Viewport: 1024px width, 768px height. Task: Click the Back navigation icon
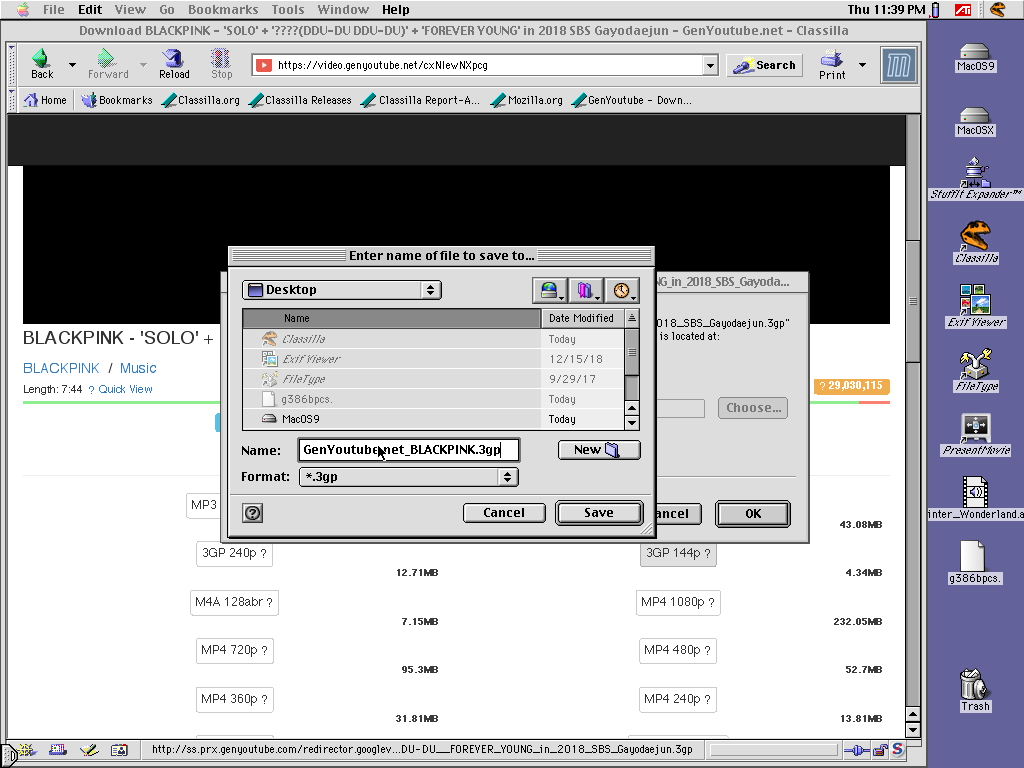coord(42,63)
